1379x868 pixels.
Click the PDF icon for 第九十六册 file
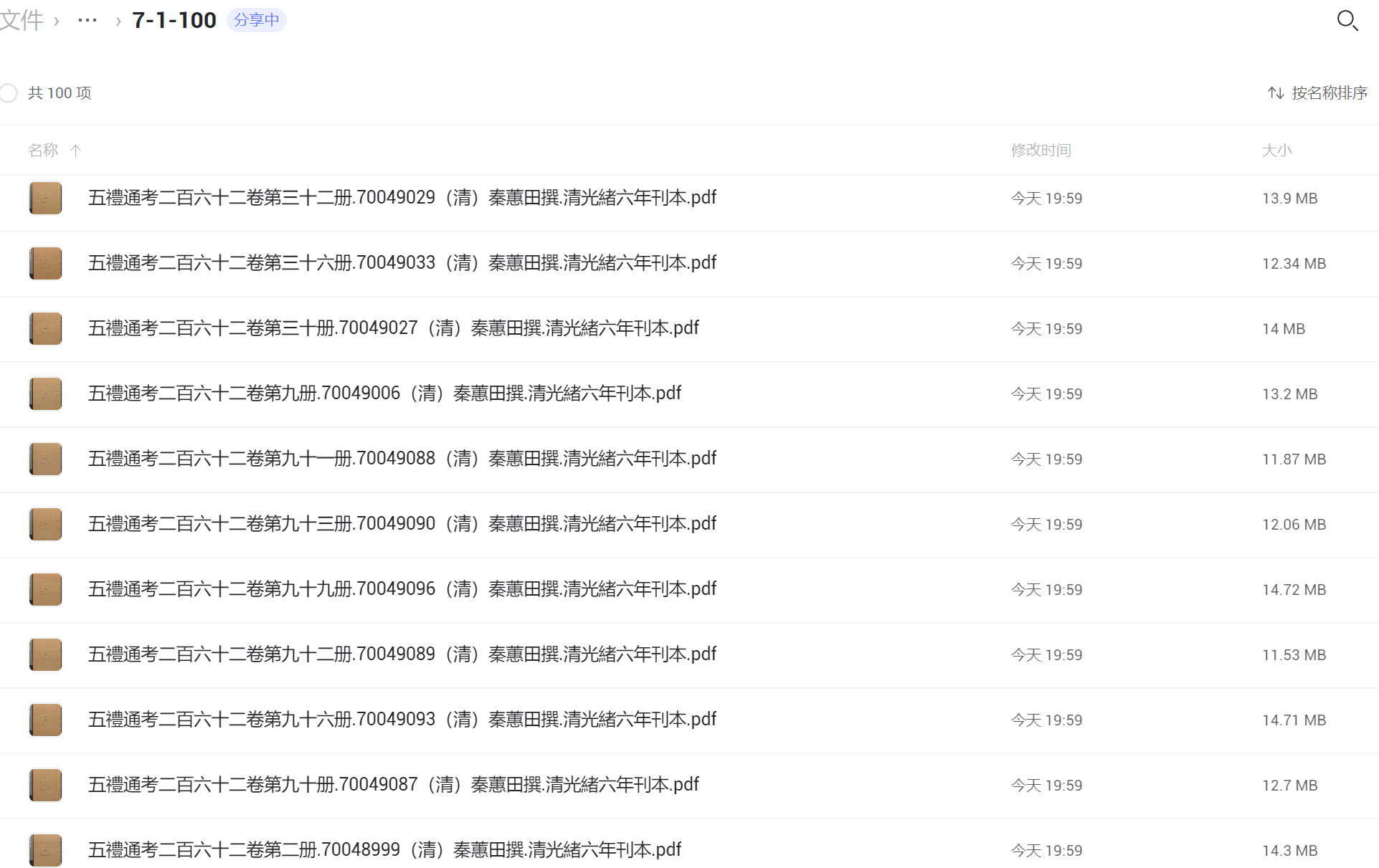coord(45,720)
